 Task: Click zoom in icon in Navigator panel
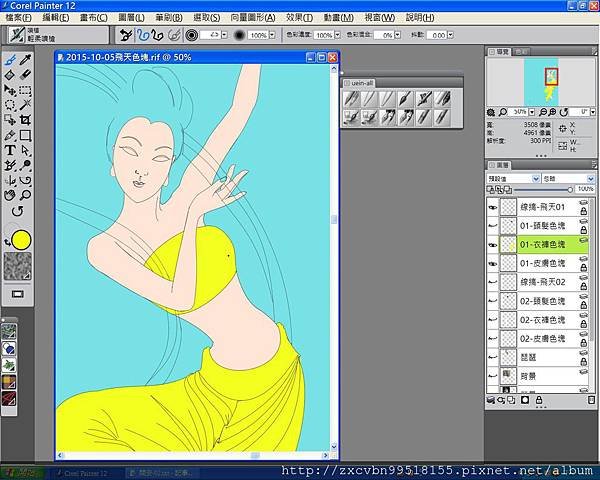[x=552, y=112]
